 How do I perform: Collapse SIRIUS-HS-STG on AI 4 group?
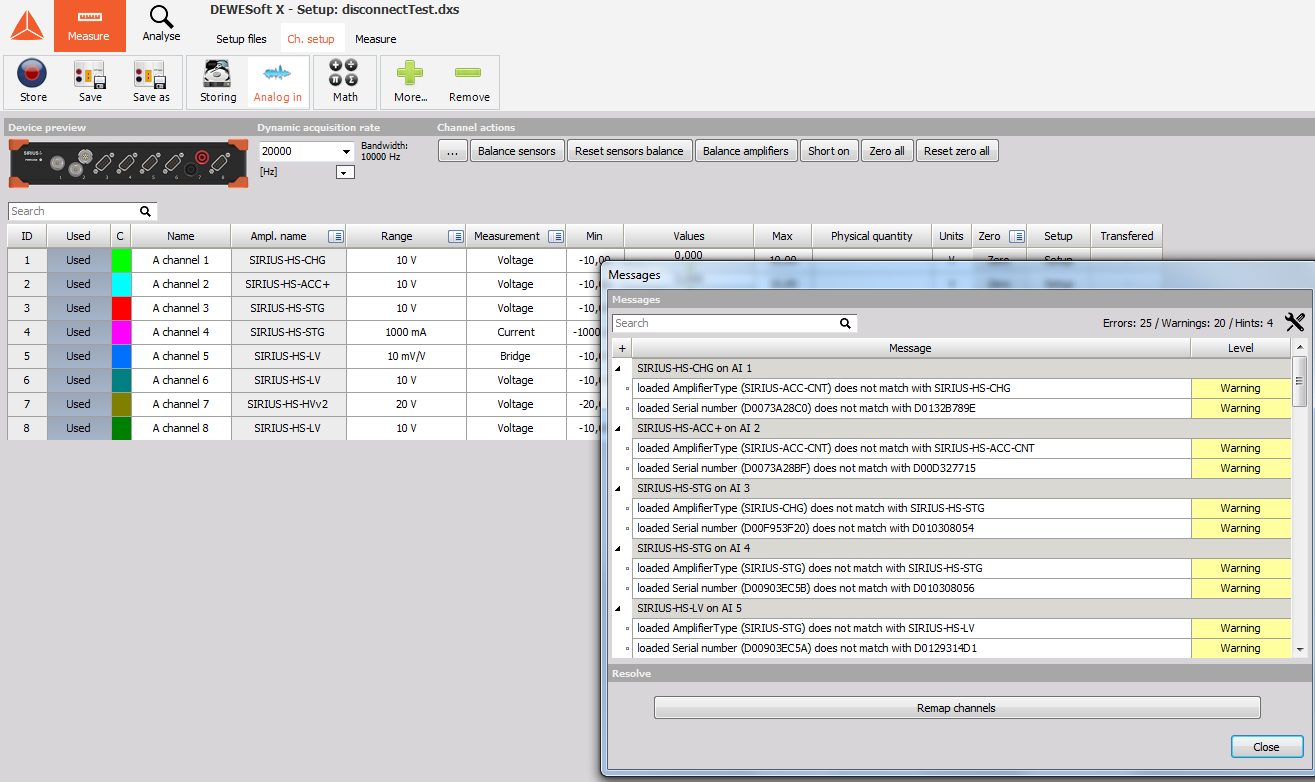(617, 548)
